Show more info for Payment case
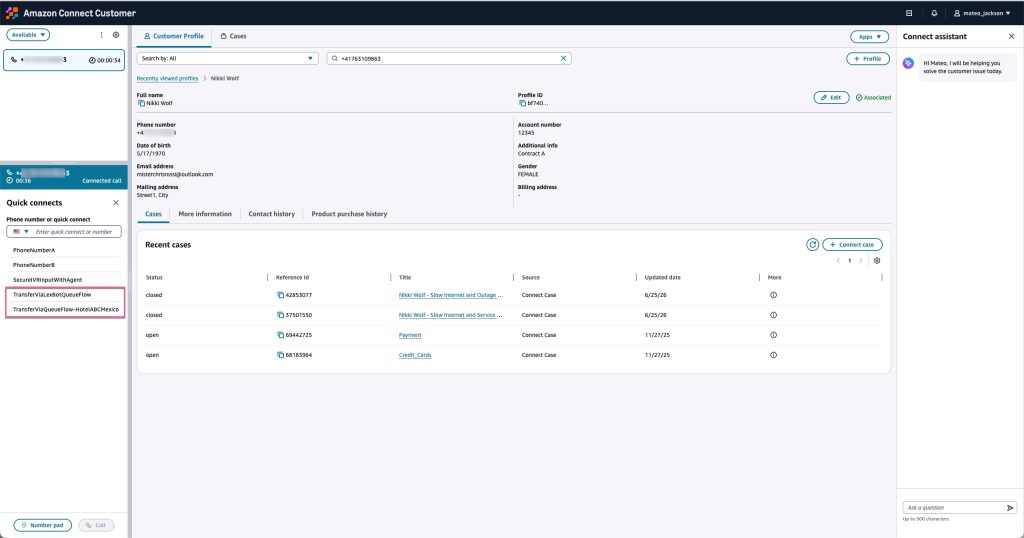 pyautogui.click(x=773, y=335)
